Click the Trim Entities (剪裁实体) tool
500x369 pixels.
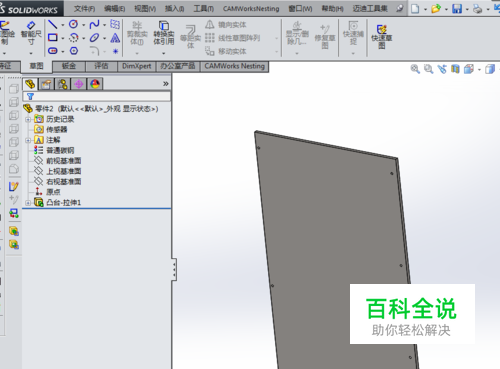point(137,33)
